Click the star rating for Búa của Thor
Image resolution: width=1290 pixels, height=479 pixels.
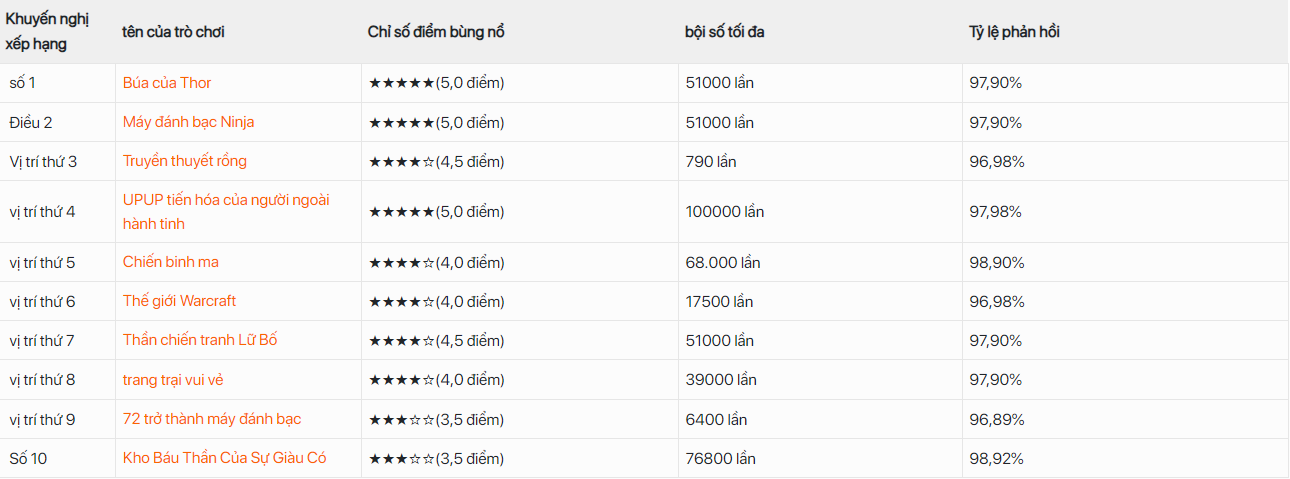(x=436, y=83)
